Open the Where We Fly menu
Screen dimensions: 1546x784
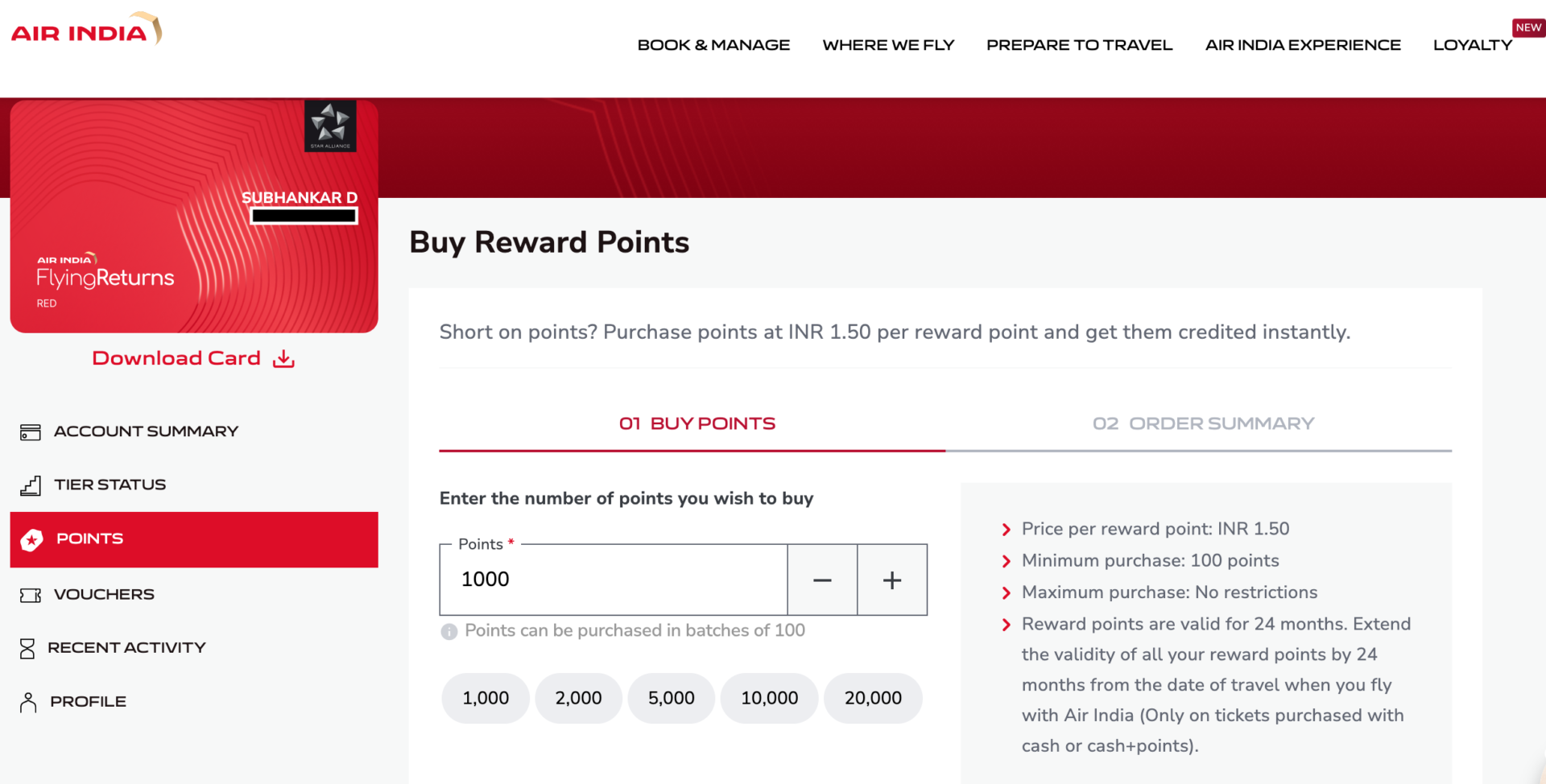888,45
